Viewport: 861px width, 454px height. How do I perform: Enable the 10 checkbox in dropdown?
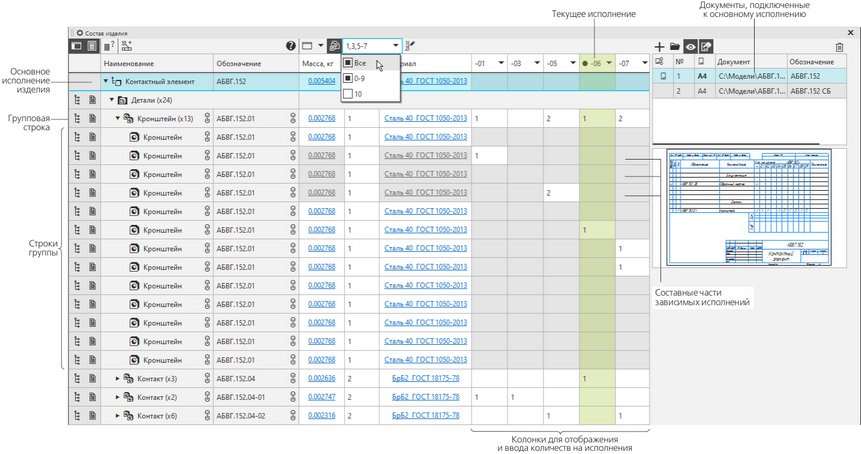[x=348, y=94]
